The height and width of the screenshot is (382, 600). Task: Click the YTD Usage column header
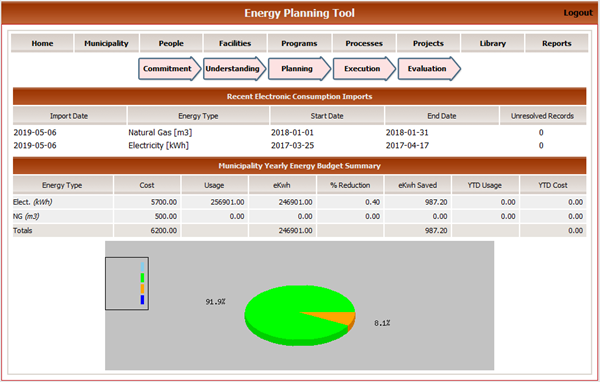[x=485, y=185]
